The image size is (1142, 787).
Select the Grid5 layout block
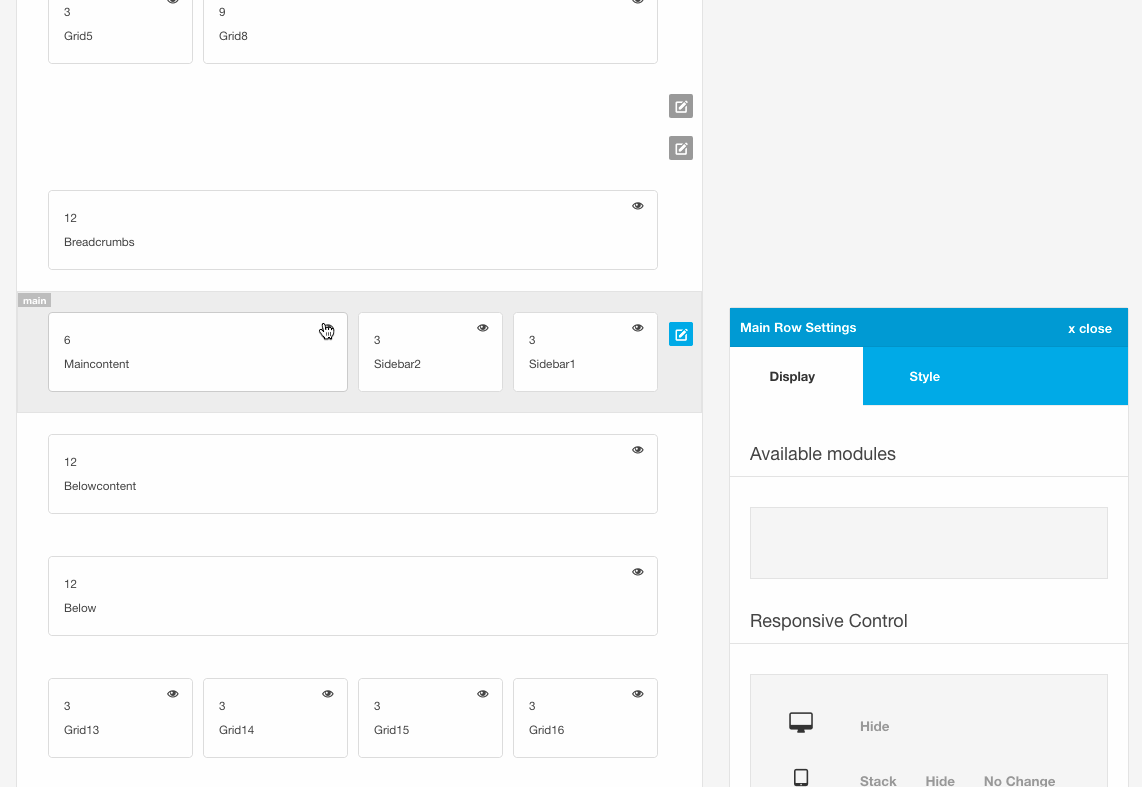click(120, 29)
